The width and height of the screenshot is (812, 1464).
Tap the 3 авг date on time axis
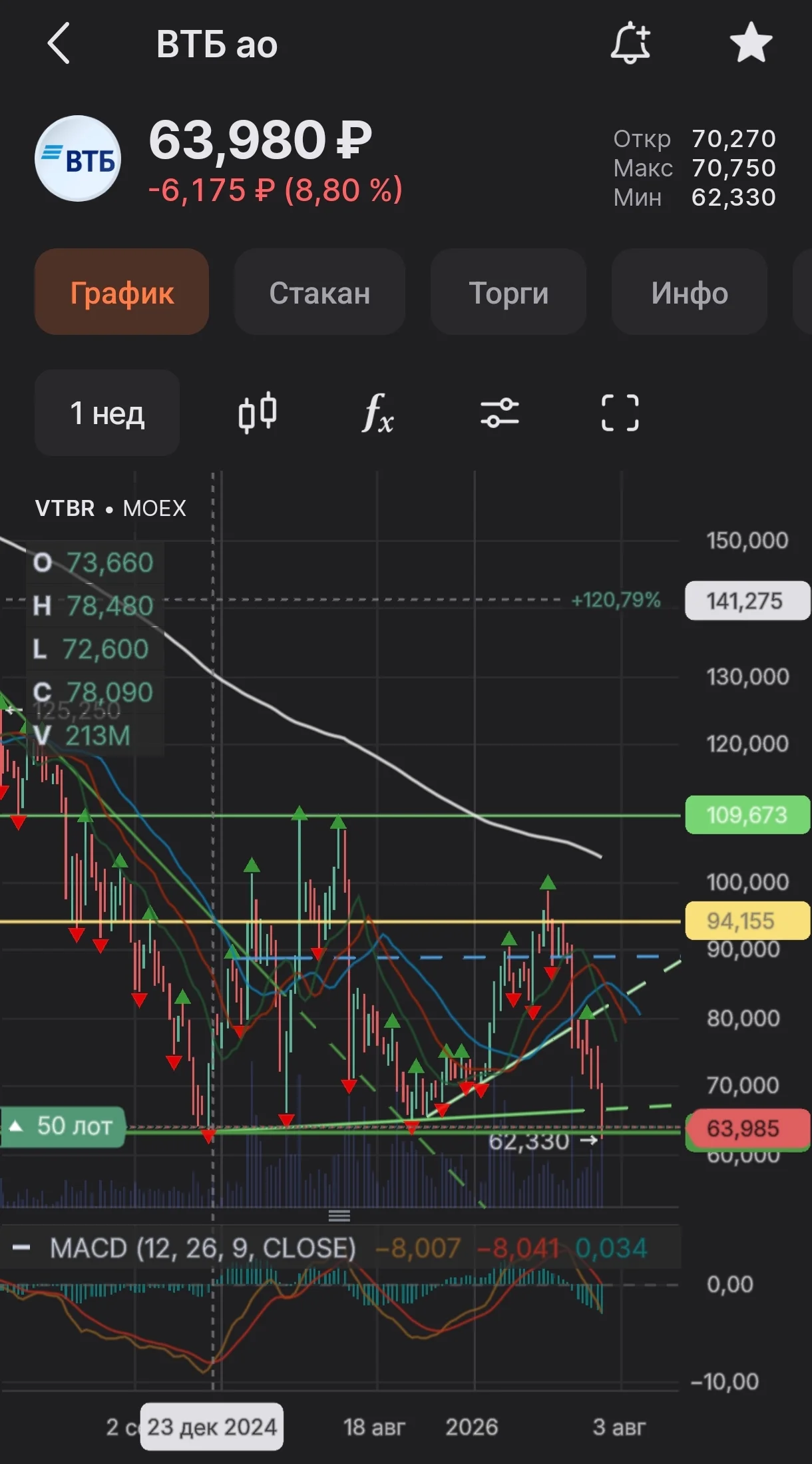coord(620,1427)
